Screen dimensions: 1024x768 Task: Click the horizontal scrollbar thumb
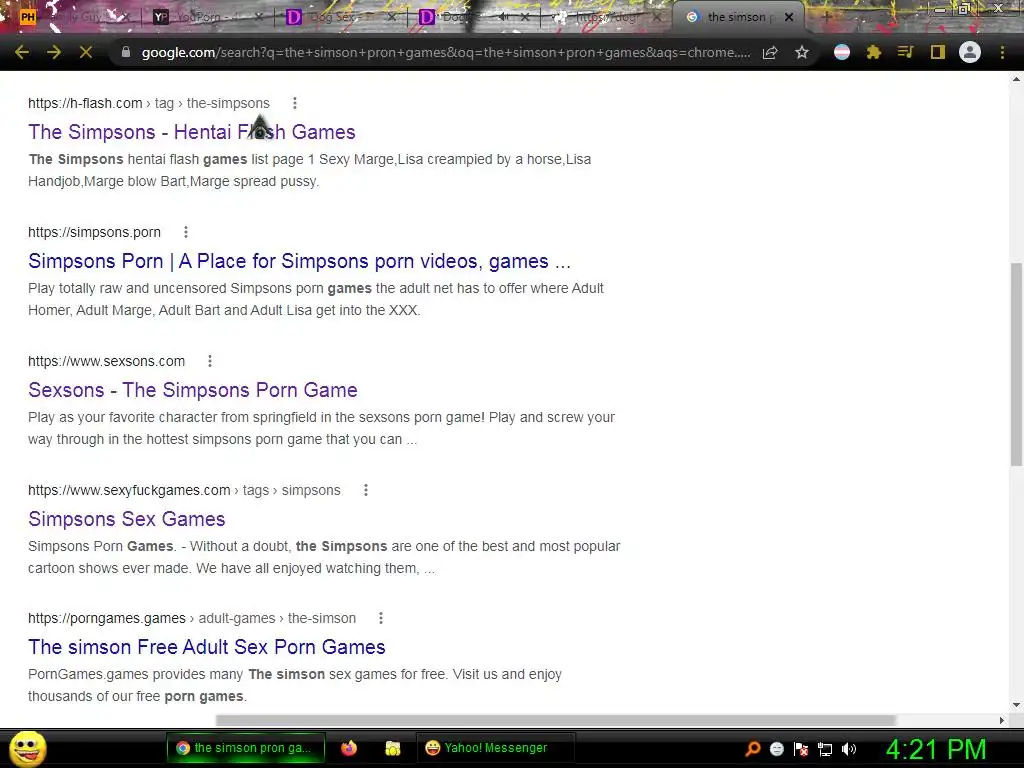555,720
